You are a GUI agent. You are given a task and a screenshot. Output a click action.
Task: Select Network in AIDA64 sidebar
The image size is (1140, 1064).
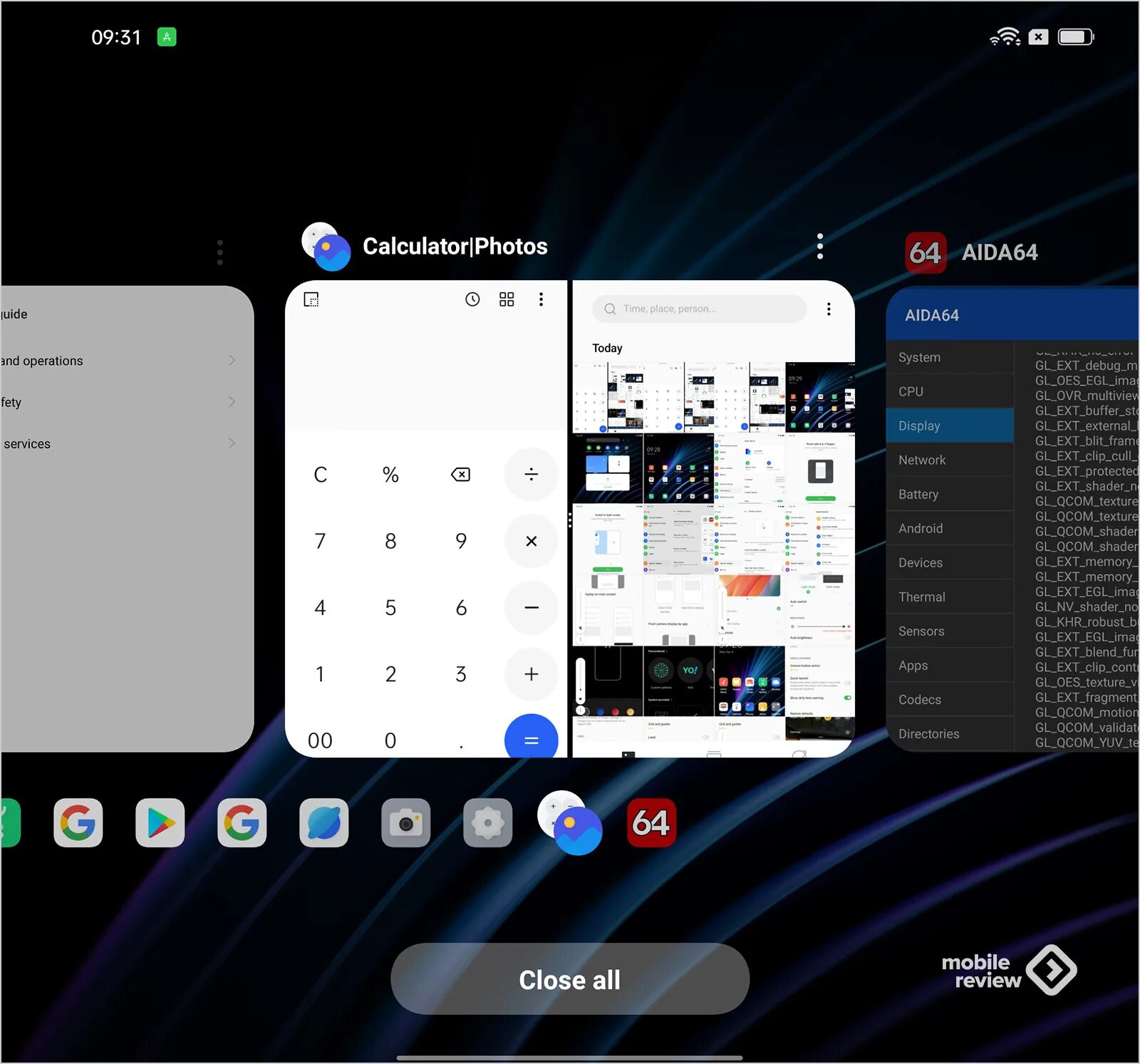click(950, 460)
